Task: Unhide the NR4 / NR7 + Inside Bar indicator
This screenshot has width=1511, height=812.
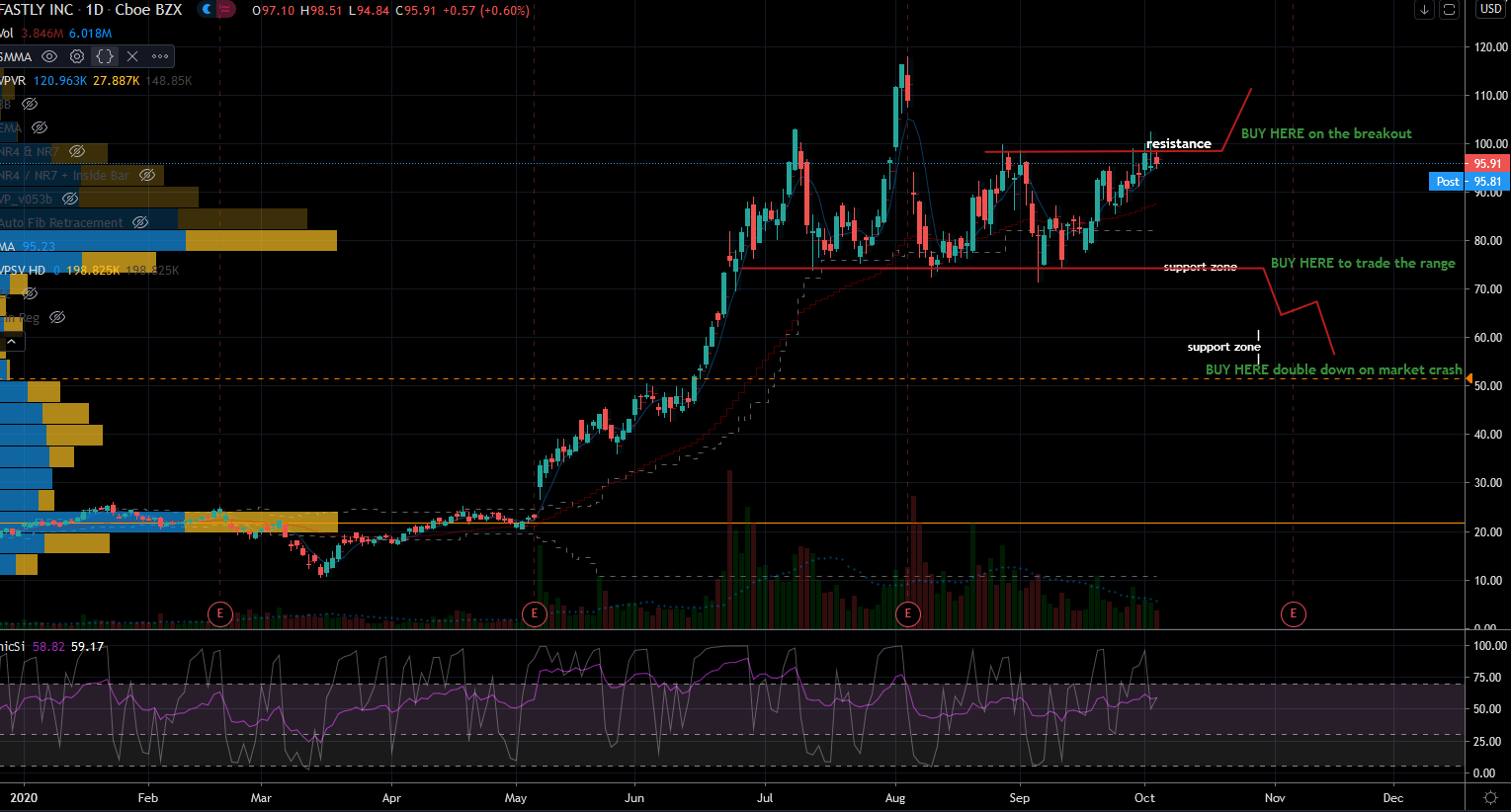Action: click(x=147, y=175)
